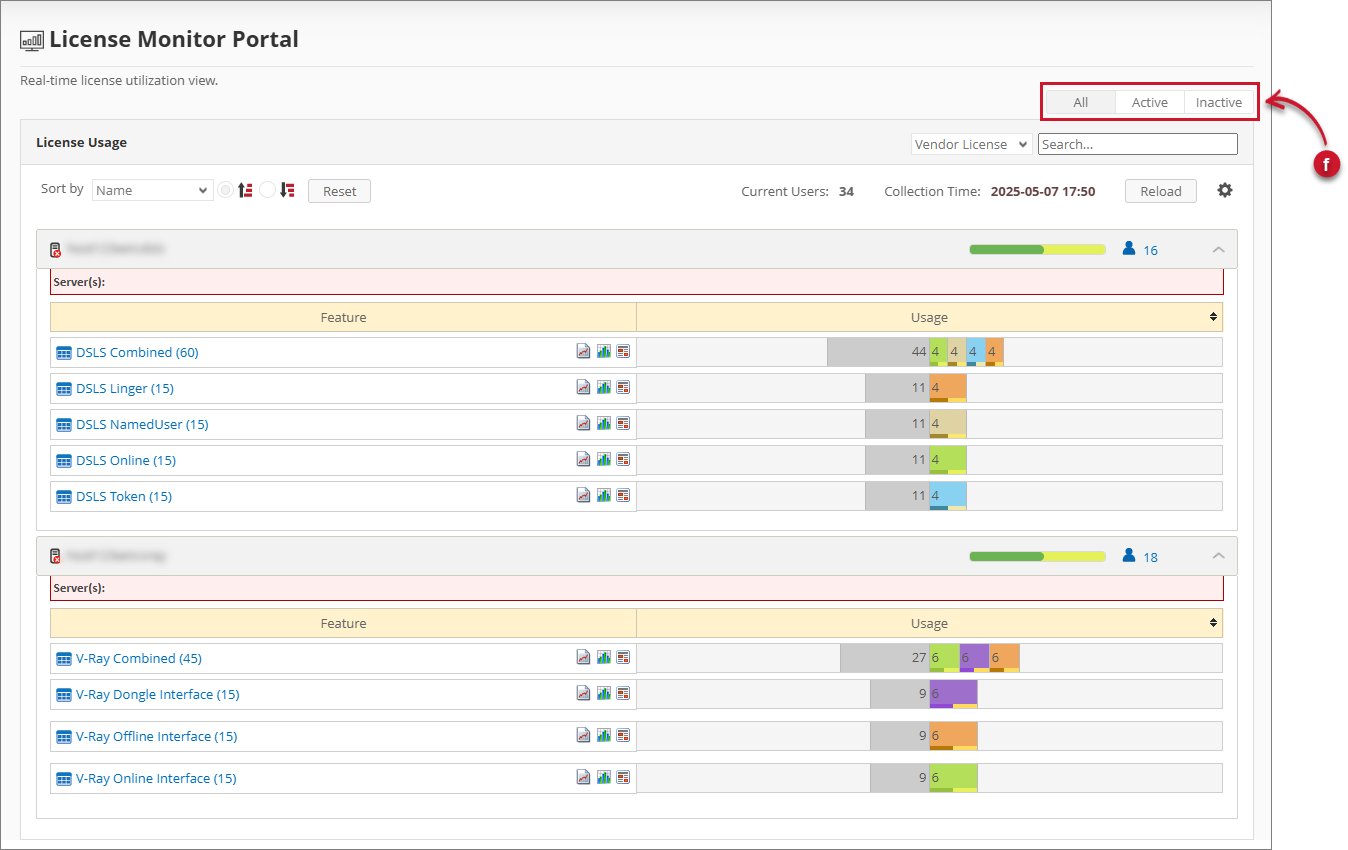Image resolution: width=1348 pixels, height=850 pixels.
Task: Open the DSLS Linger (15) feature link
Action: point(125,388)
